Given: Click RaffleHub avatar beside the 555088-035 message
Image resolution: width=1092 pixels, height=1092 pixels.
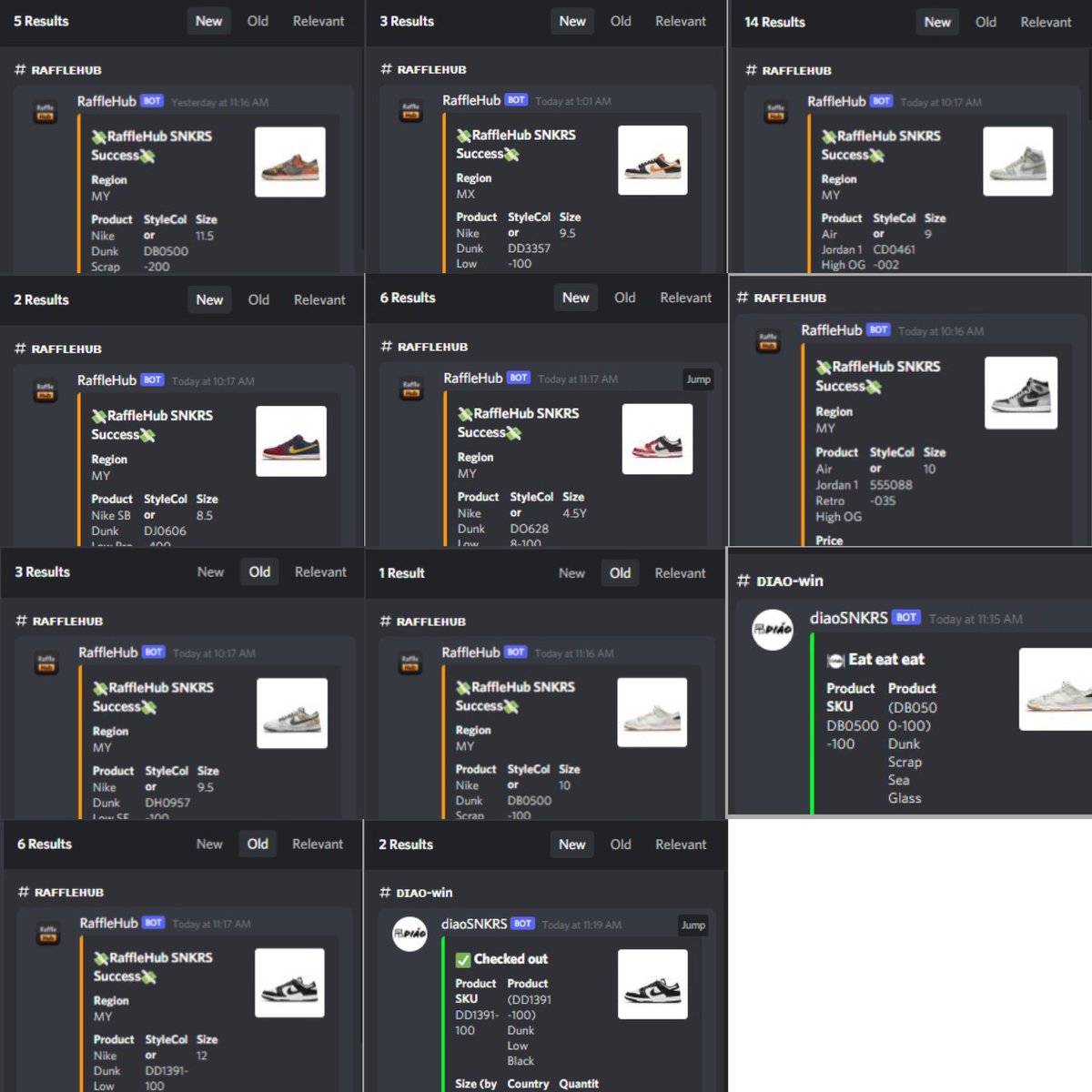Looking at the screenshot, I should (769, 341).
